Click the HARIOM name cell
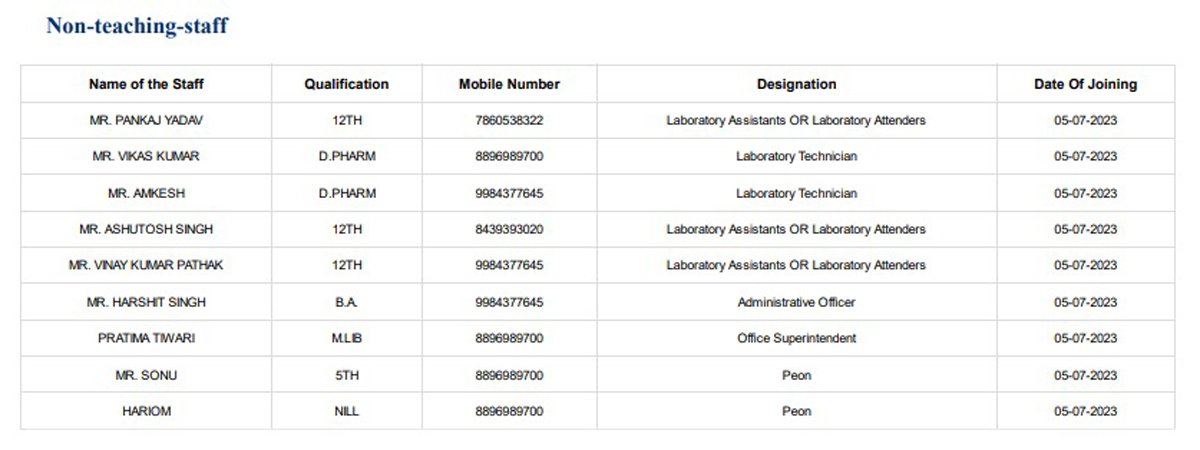Viewport: 1200px width, 450px height. [146, 411]
